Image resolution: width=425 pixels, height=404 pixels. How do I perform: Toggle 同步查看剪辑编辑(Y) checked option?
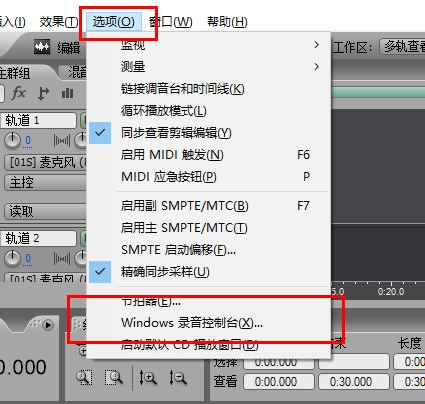pyautogui.click(x=209, y=133)
